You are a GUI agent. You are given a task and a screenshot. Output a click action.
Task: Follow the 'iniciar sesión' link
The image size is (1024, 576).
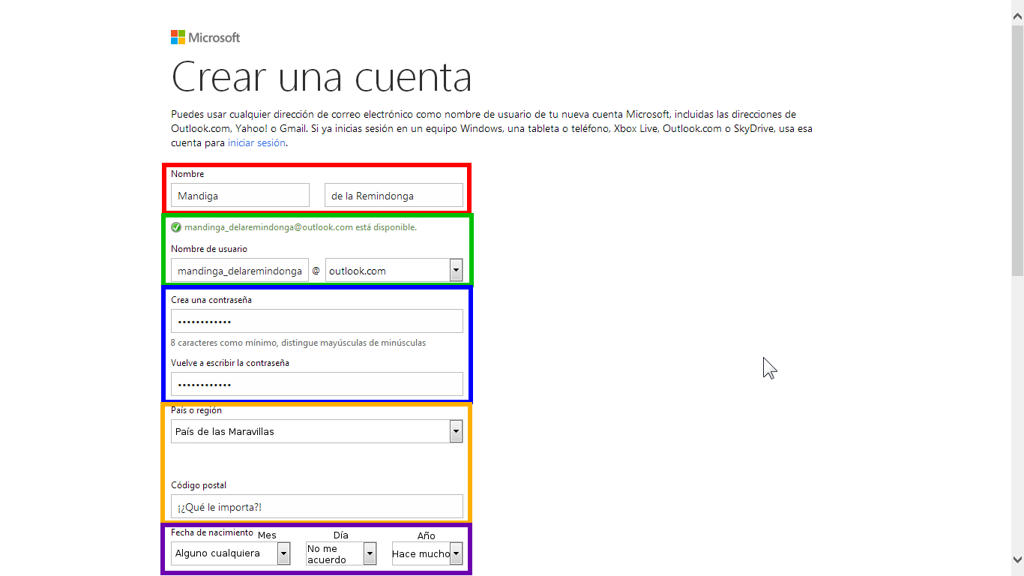point(257,142)
